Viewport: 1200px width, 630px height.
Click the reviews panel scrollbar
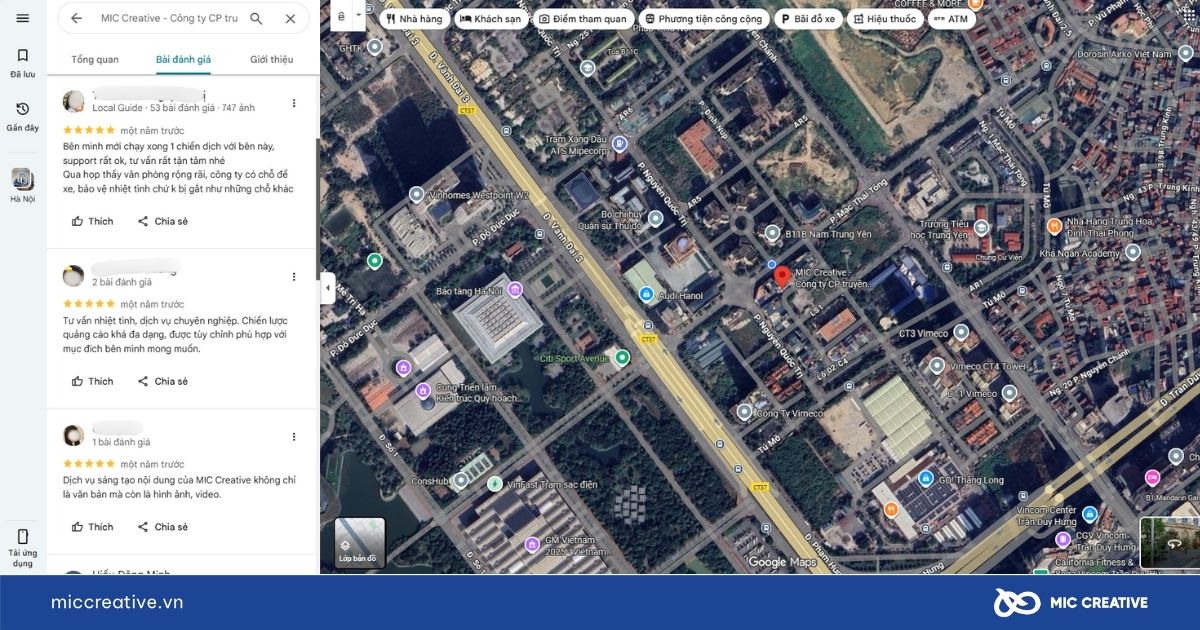317,210
